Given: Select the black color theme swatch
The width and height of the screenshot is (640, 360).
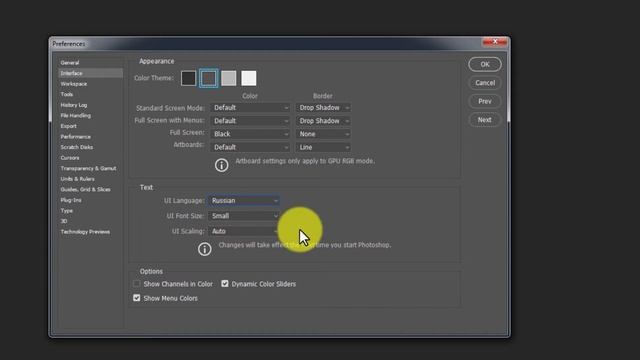Looking at the screenshot, I should coord(189,78).
